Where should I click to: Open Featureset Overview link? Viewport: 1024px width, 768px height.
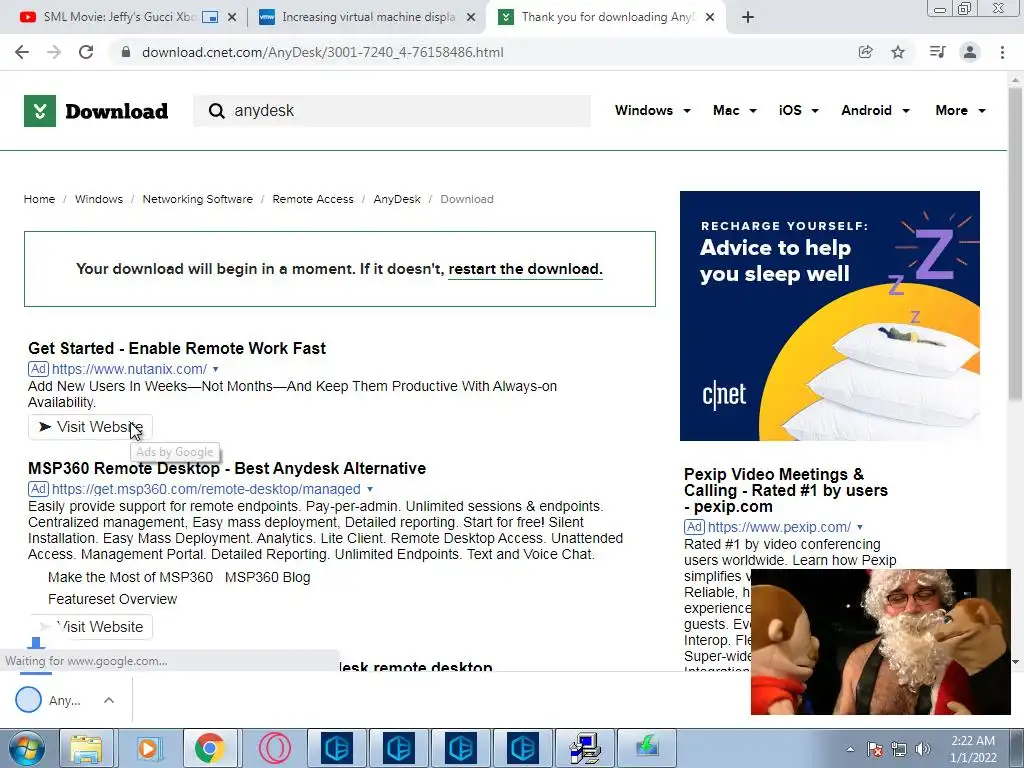[x=112, y=599]
